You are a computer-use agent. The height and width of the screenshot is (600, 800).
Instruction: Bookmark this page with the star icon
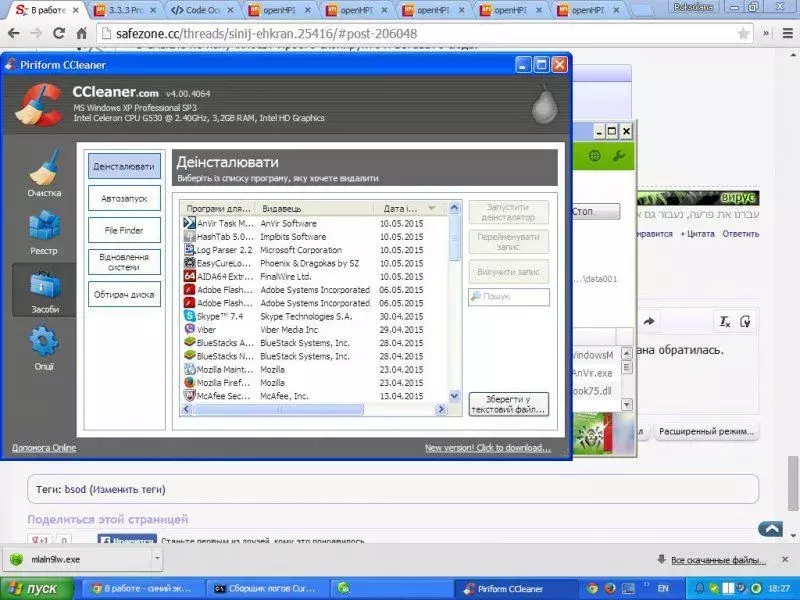pyautogui.click(x=743, y=34)
